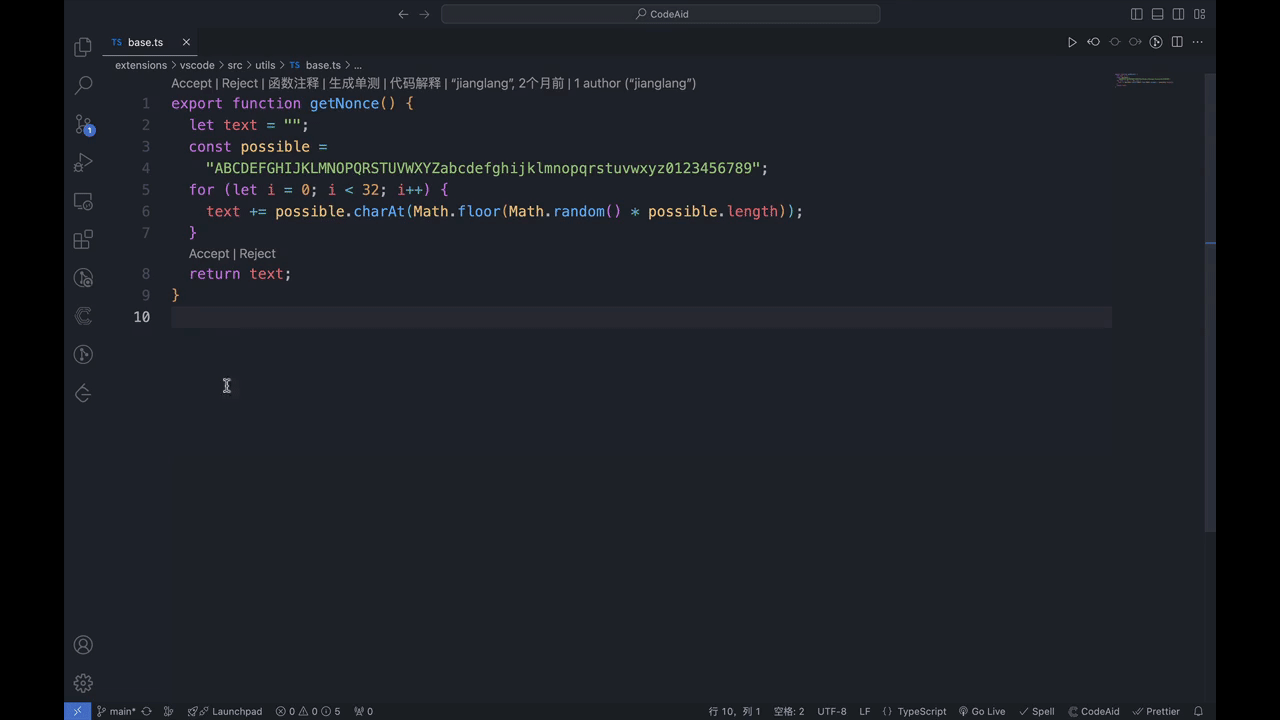Open the extensions breadcrumb segment
The height and width of the screenshot is (720, 1280).
pyautogui.click(x=141, y=65)
